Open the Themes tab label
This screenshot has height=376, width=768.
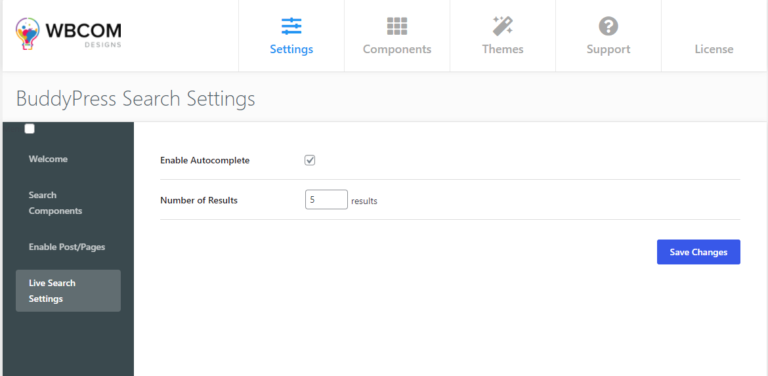tap(503, 49)
